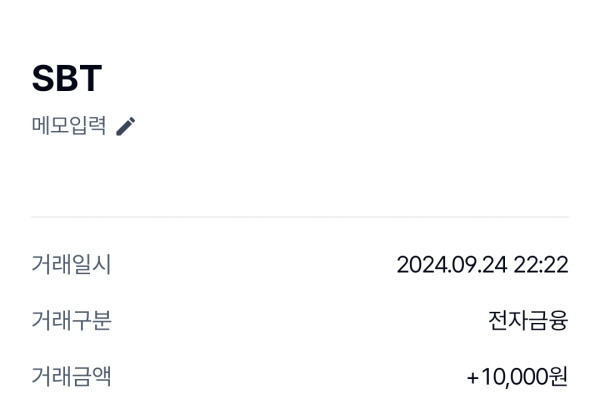
Task: Click the SBT transaction title
Action: [67, 78]
